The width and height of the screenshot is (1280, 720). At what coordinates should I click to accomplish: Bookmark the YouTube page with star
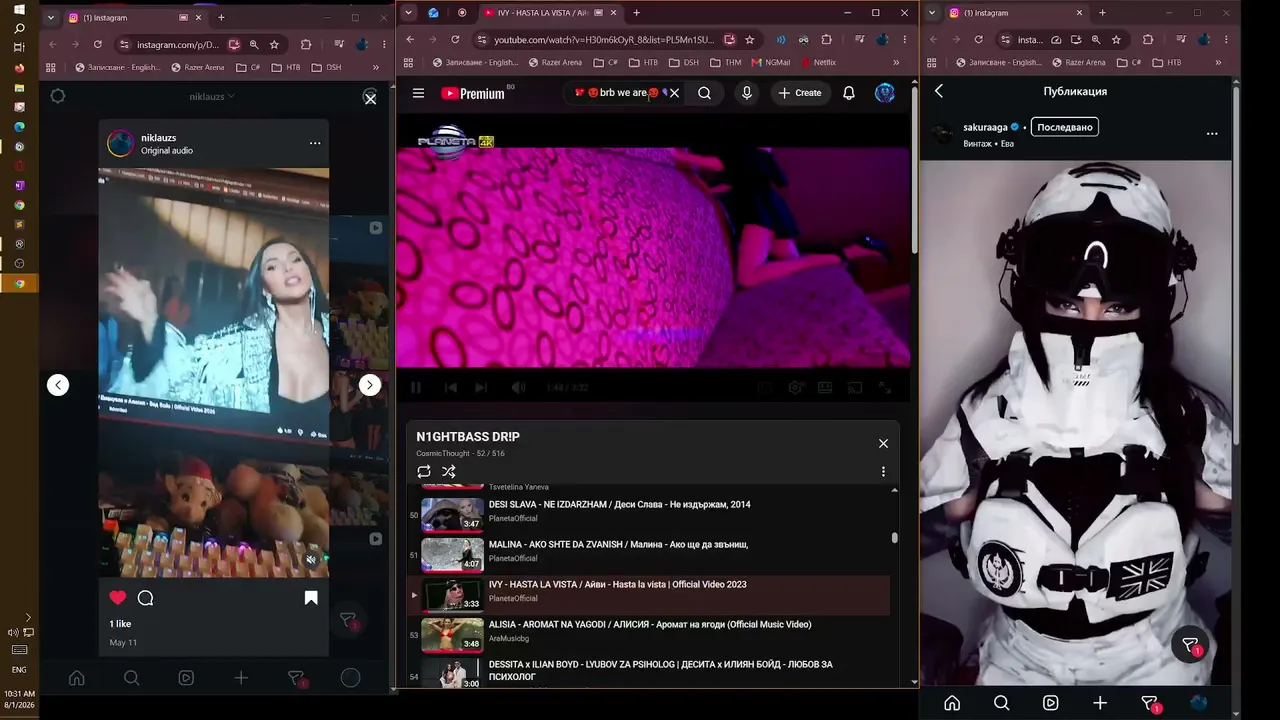coord(749,40)
